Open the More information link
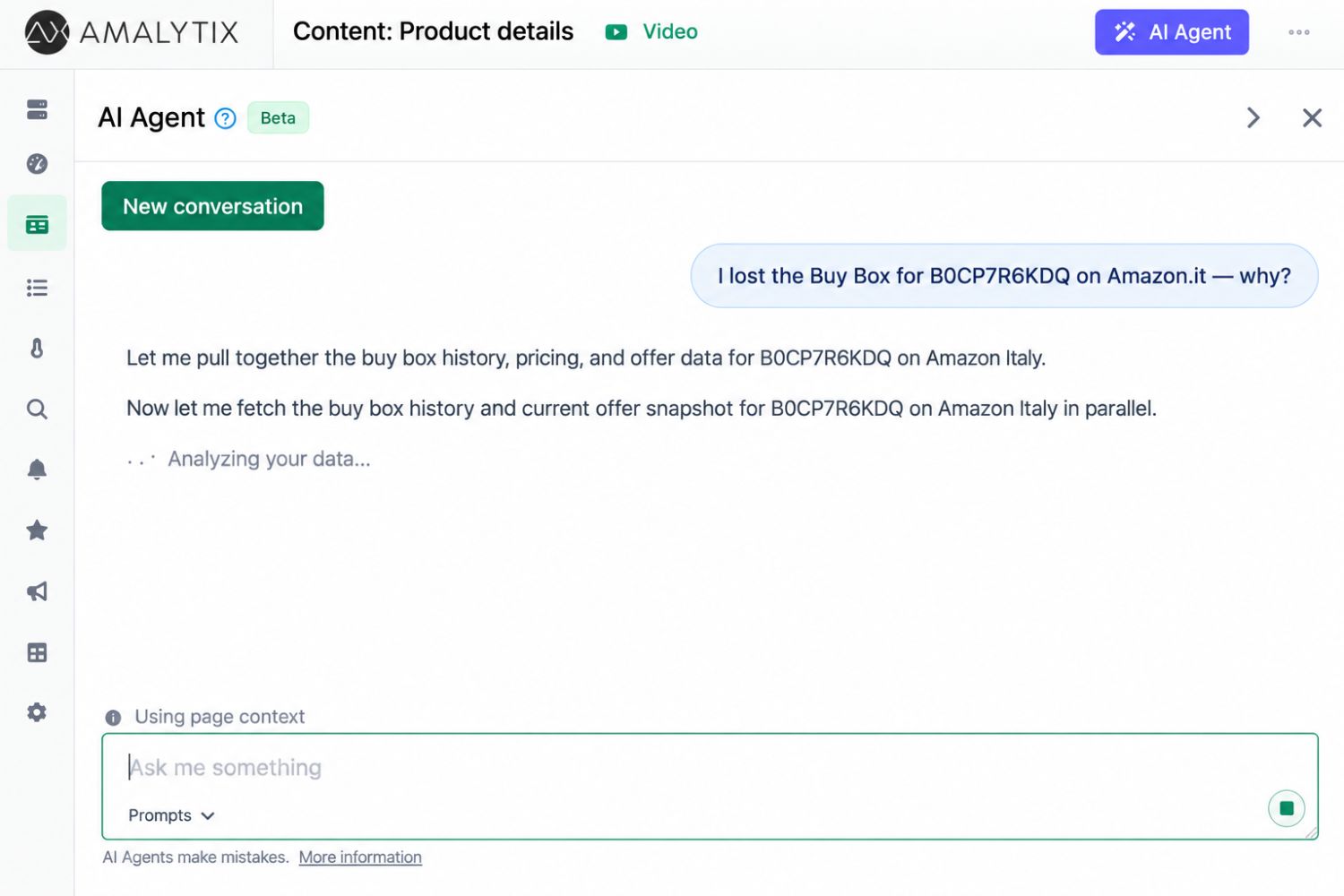The height and width of the screenshot is (896, 1344). (x=360, y=857)
